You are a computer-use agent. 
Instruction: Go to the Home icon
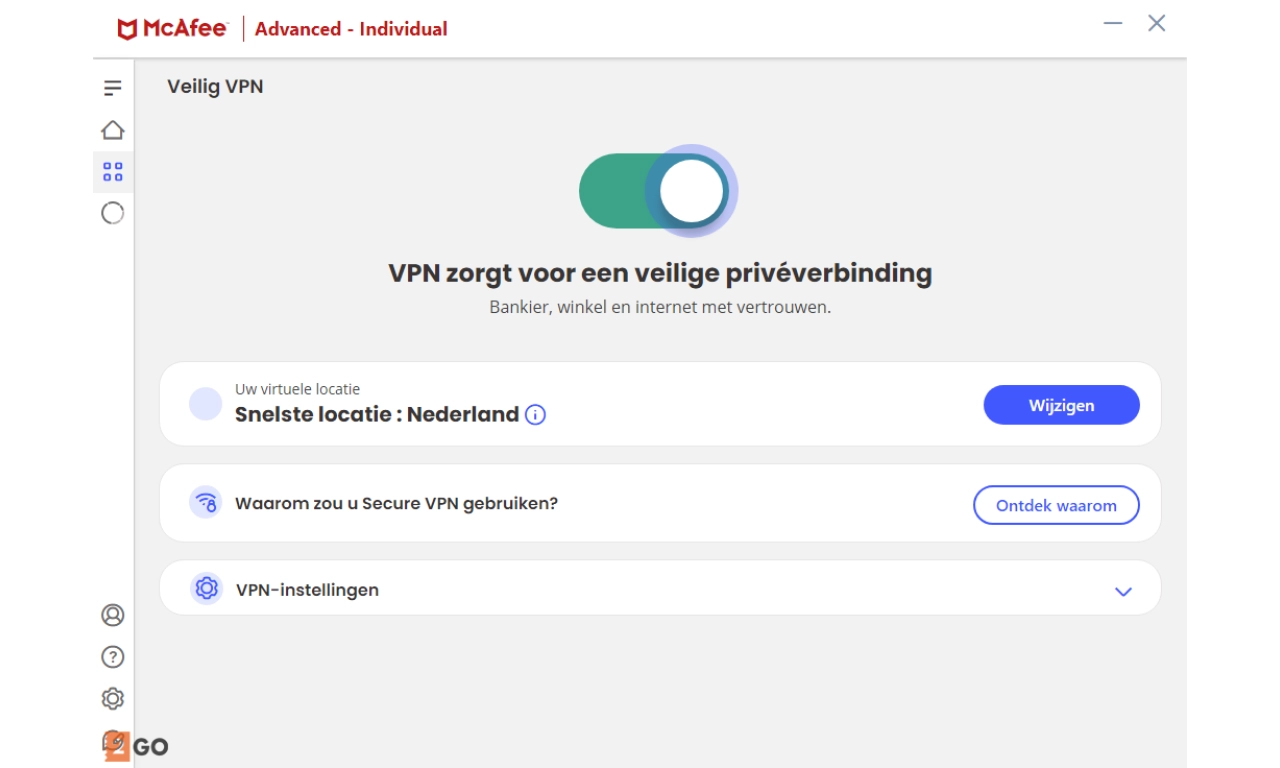(x=112, y=130)
